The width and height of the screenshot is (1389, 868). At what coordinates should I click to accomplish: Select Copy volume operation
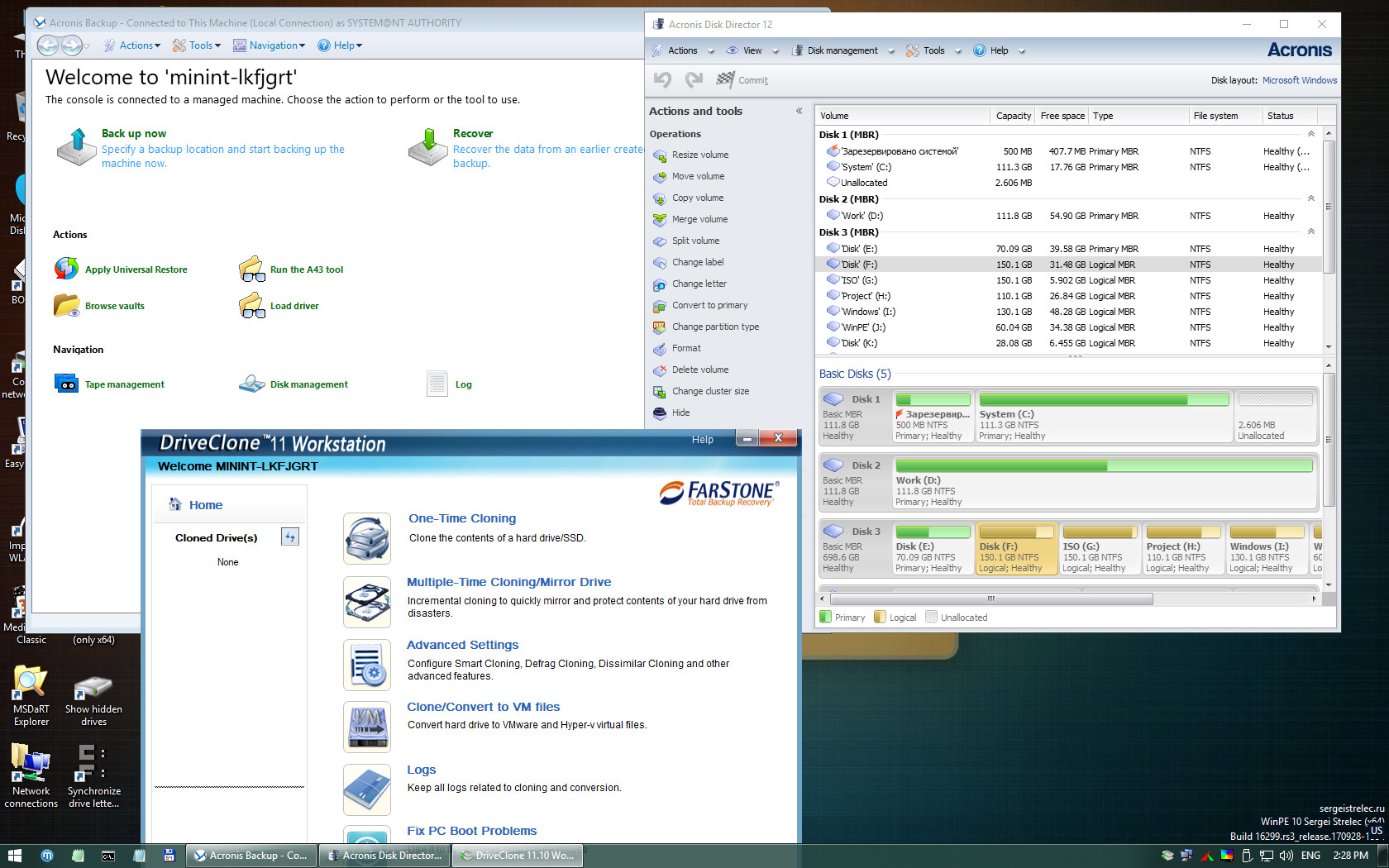pos(697,198)
